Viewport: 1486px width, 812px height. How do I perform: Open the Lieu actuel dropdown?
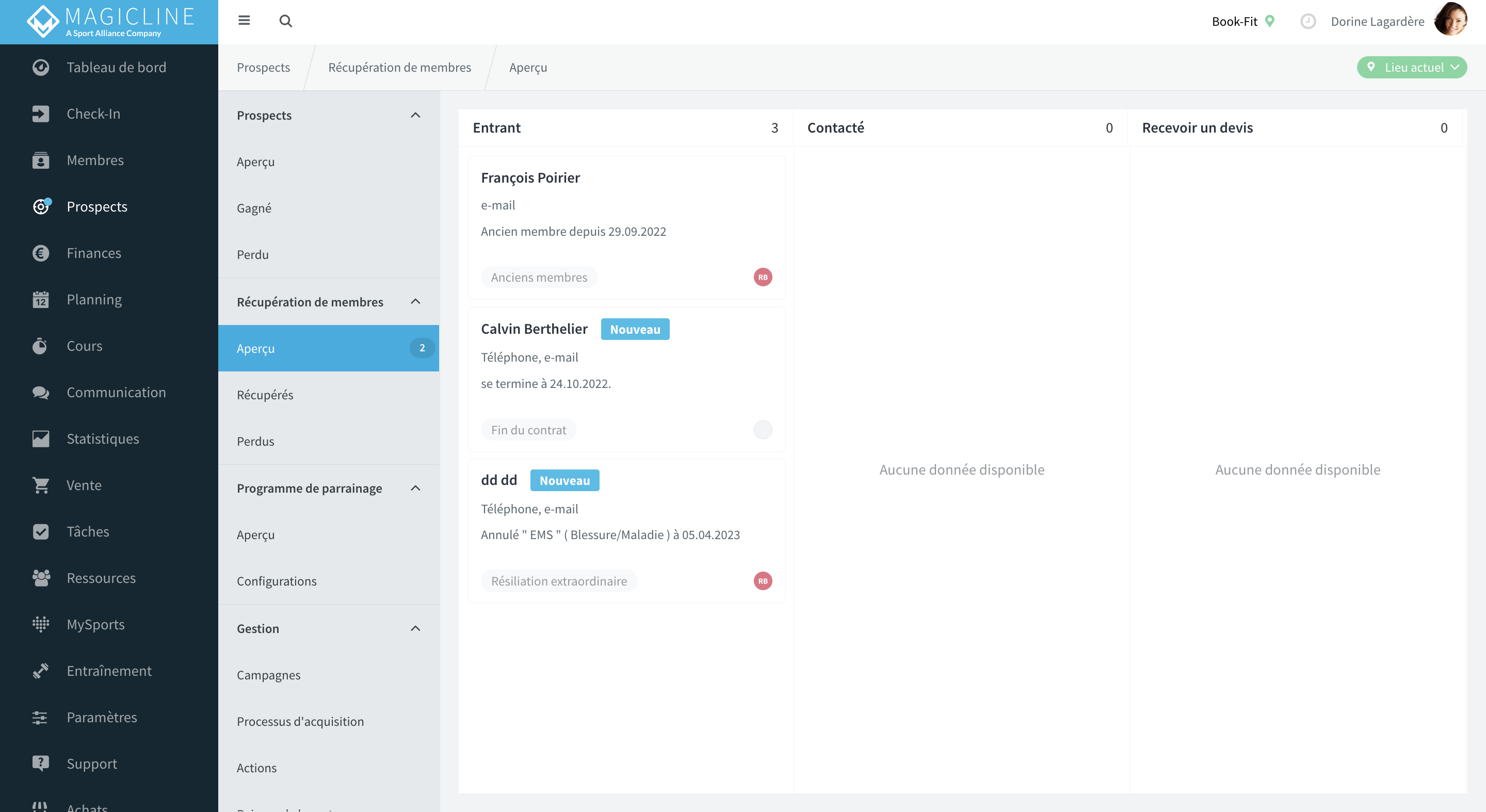point(1412,67)
